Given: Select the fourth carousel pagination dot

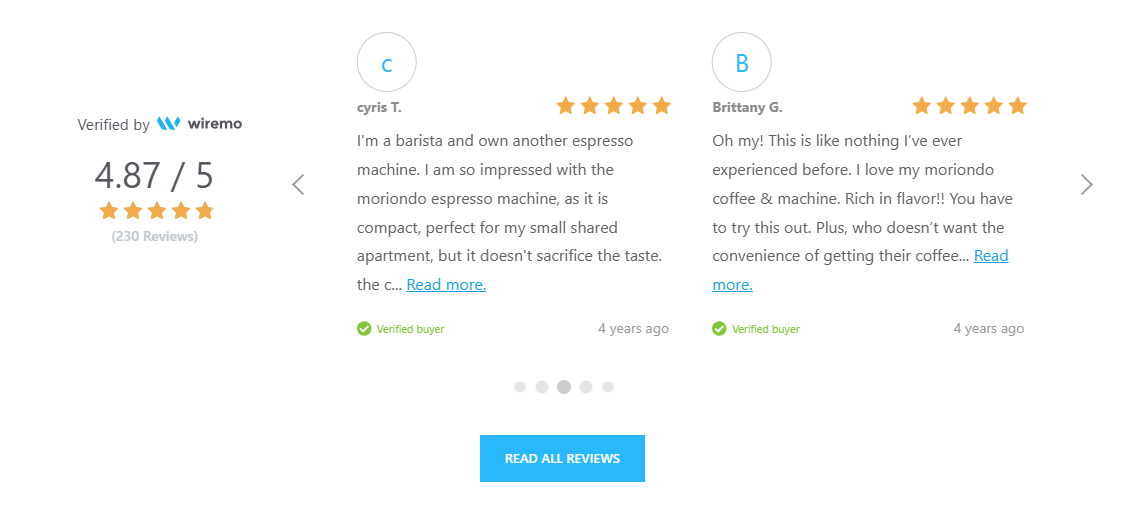Looking at the screenshot, I should [x=586, y=387].
